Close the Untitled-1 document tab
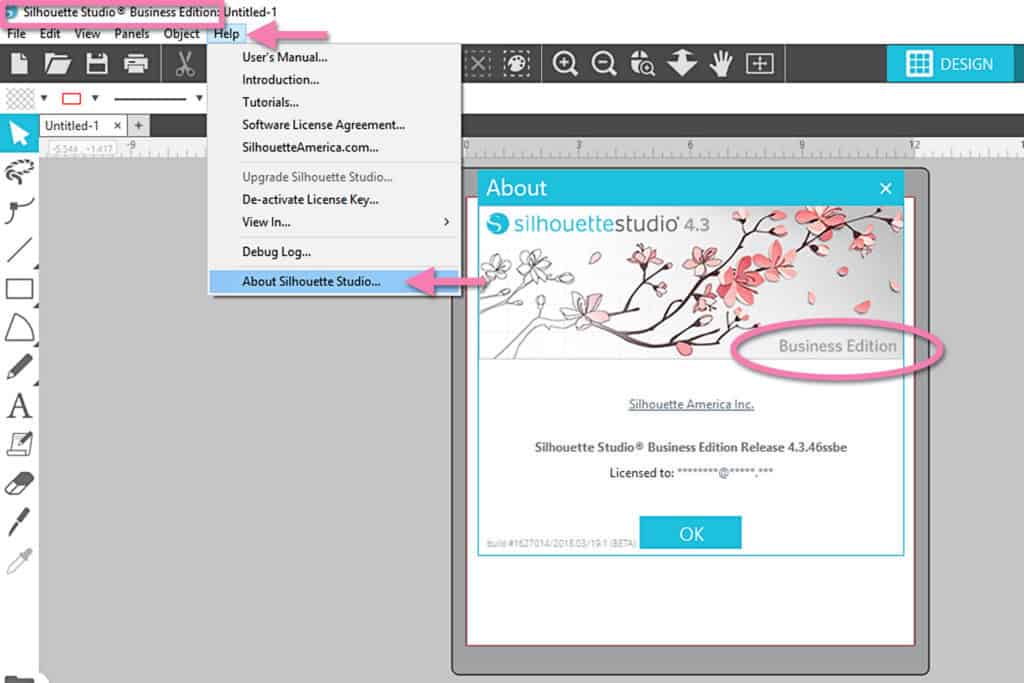Image resolution: width=1024 pixels, height=683 pixels. (x=117, y=125)
